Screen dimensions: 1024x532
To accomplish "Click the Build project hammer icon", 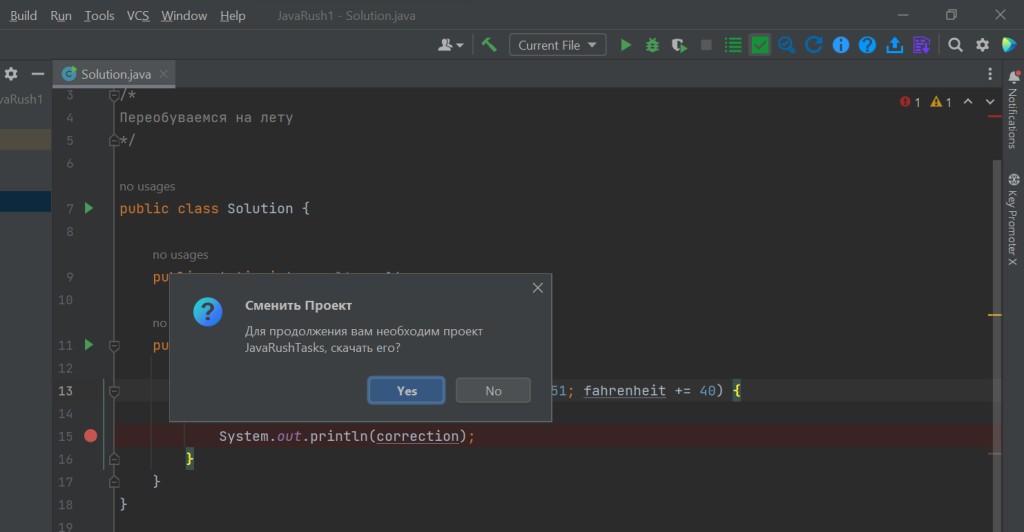I will pos(489,45).
